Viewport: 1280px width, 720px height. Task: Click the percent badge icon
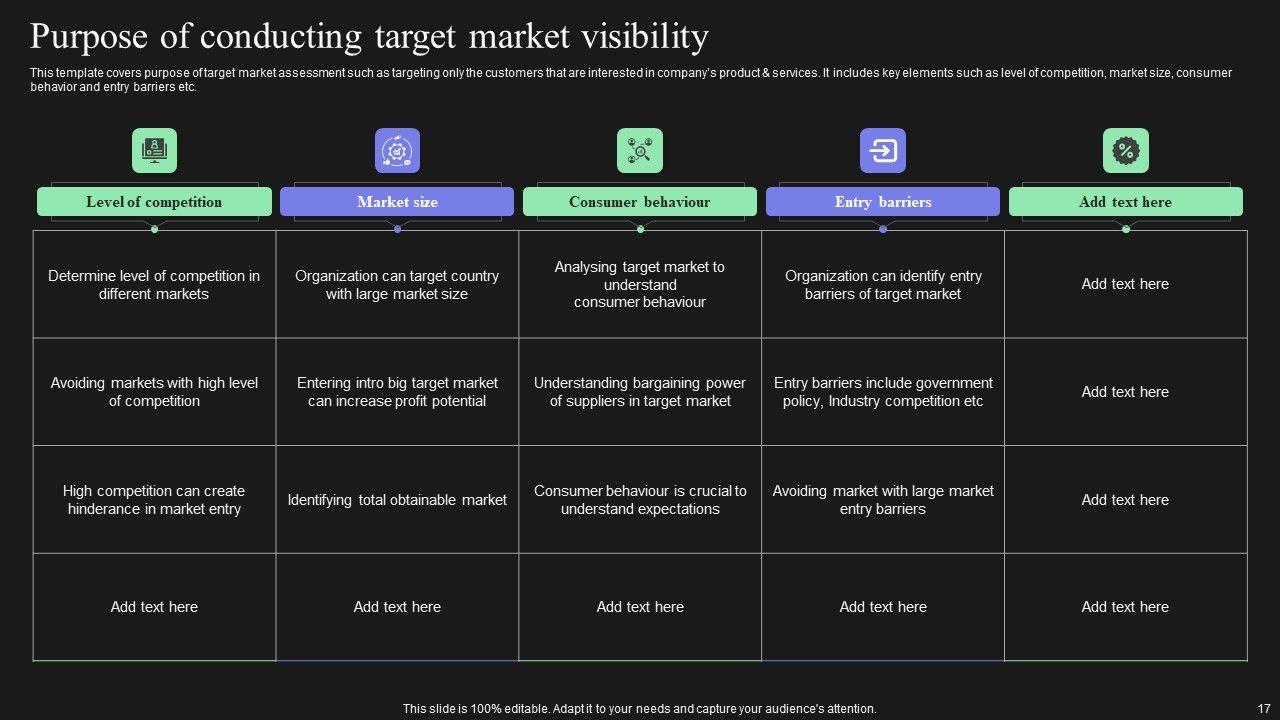coord(1126,151)
